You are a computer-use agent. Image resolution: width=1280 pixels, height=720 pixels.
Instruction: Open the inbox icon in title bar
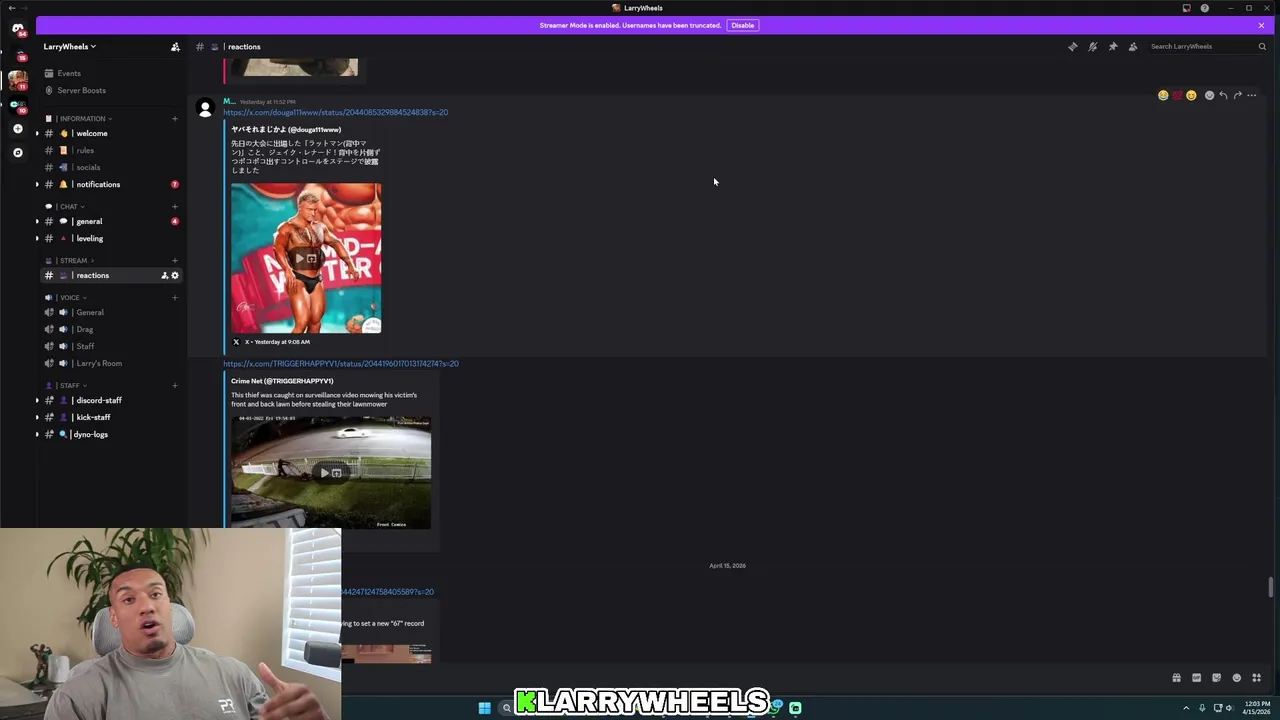[1186, 8]
